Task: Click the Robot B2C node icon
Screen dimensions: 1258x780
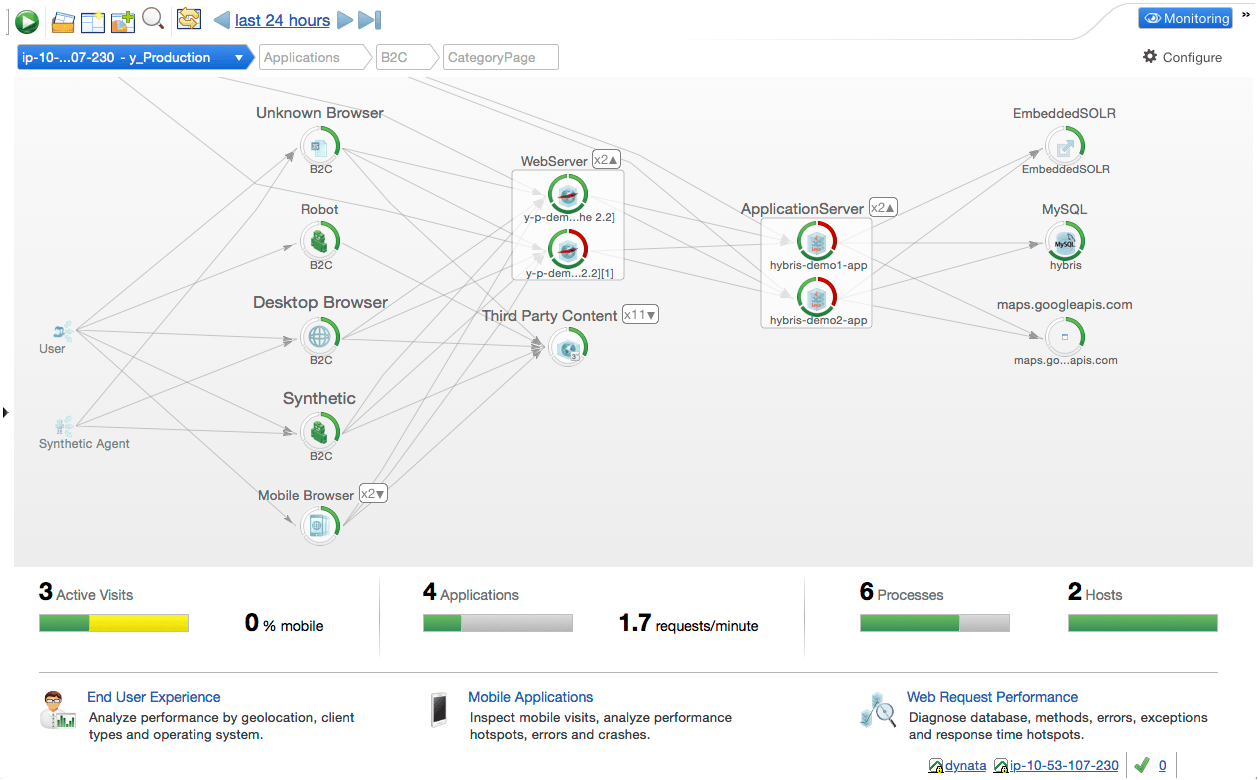Action: click(x=320, y=241)
